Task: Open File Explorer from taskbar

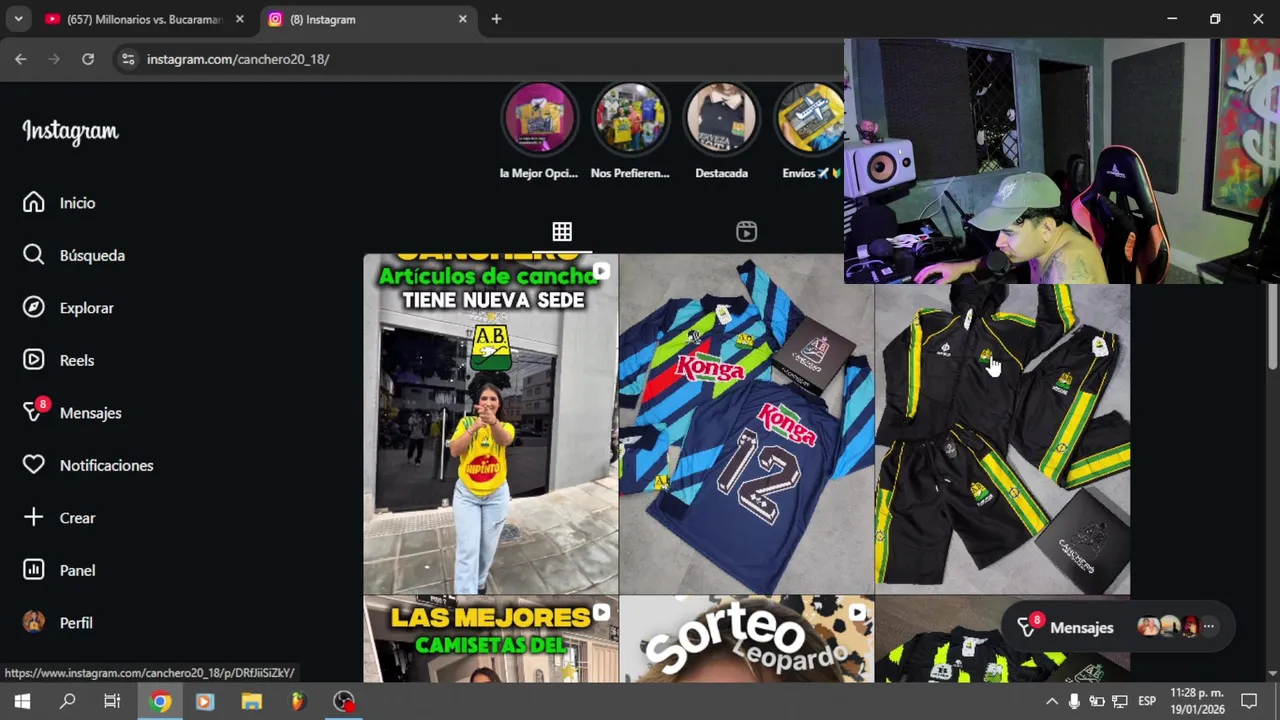Action: point(251,701)
